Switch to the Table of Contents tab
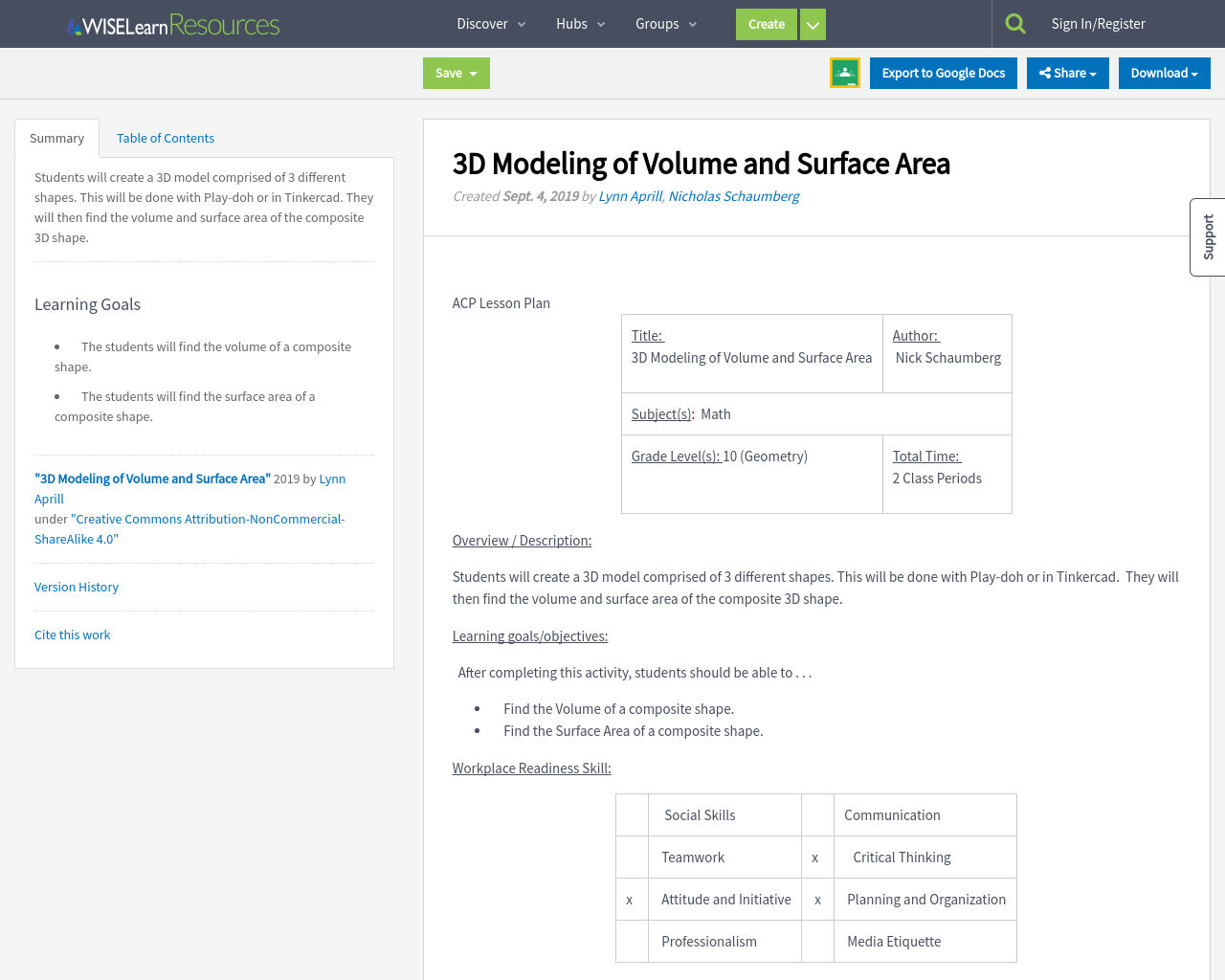Image resolution: width=1225 pixels, height=980 pixels. click(165, 138)
